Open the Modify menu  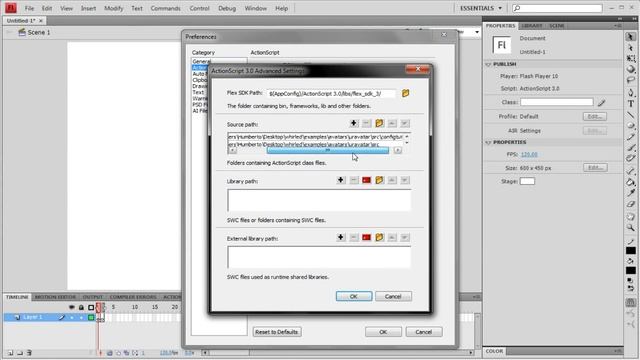click(x=113, y=8)
